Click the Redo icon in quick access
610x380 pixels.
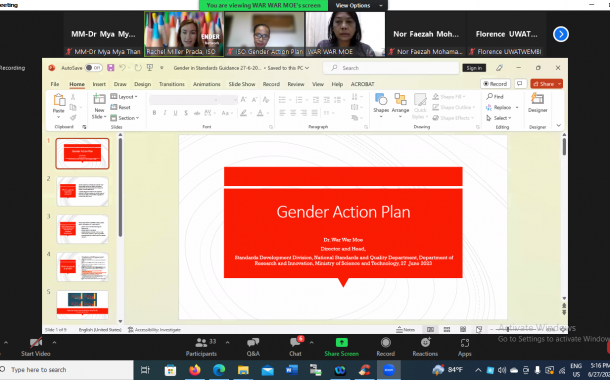[138, 68]
